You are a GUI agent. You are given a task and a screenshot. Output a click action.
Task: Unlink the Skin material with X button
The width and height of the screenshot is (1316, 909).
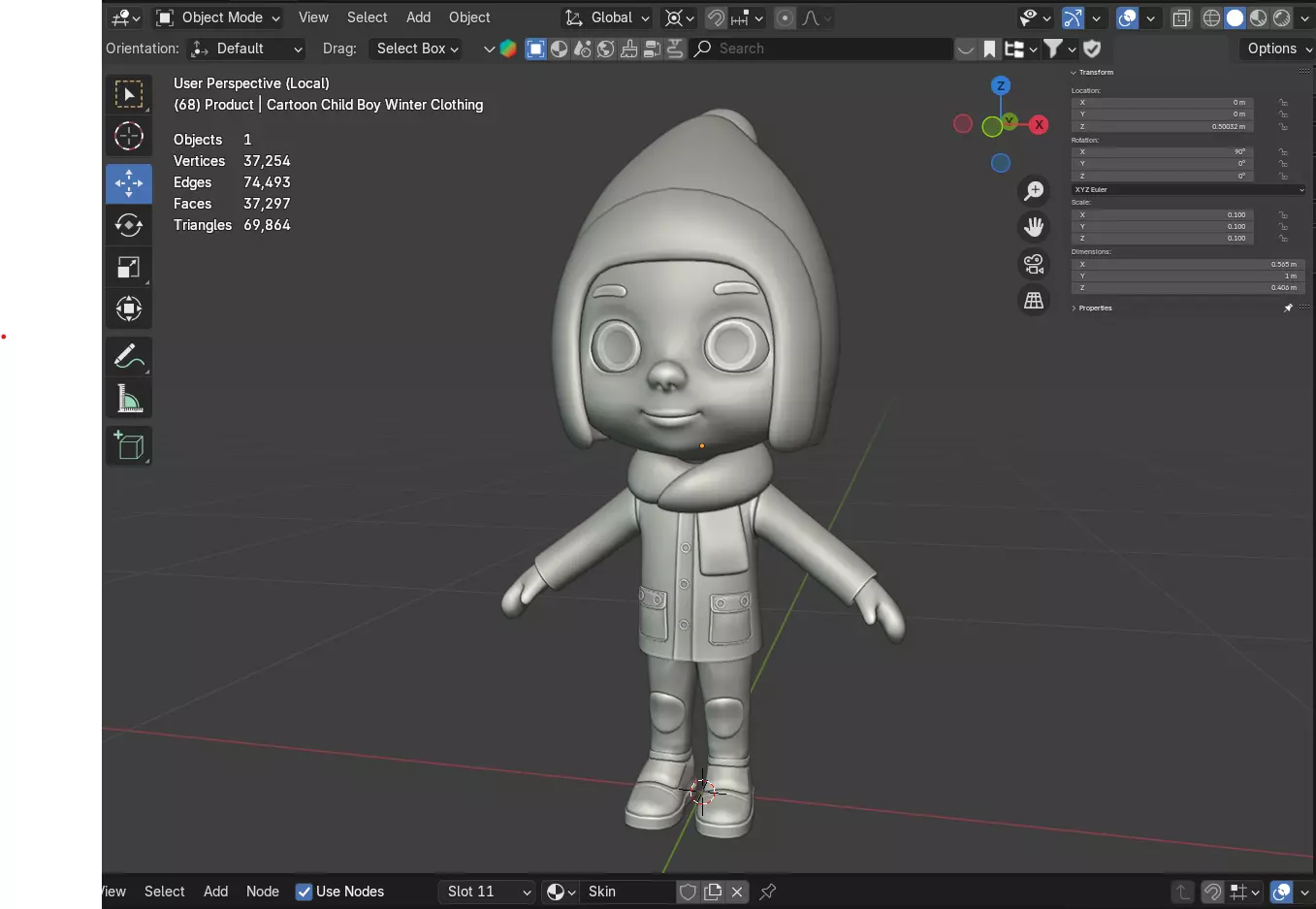737,892
